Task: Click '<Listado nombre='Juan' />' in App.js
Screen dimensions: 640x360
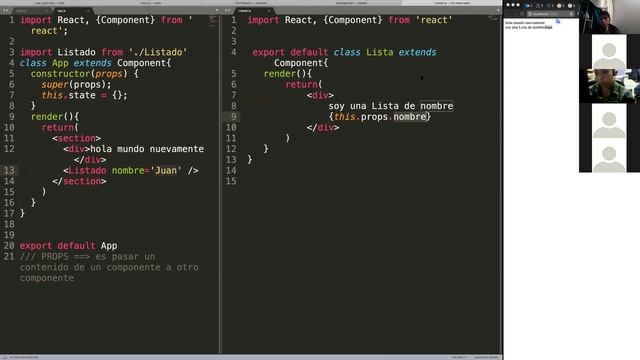Action: [131, 170]
